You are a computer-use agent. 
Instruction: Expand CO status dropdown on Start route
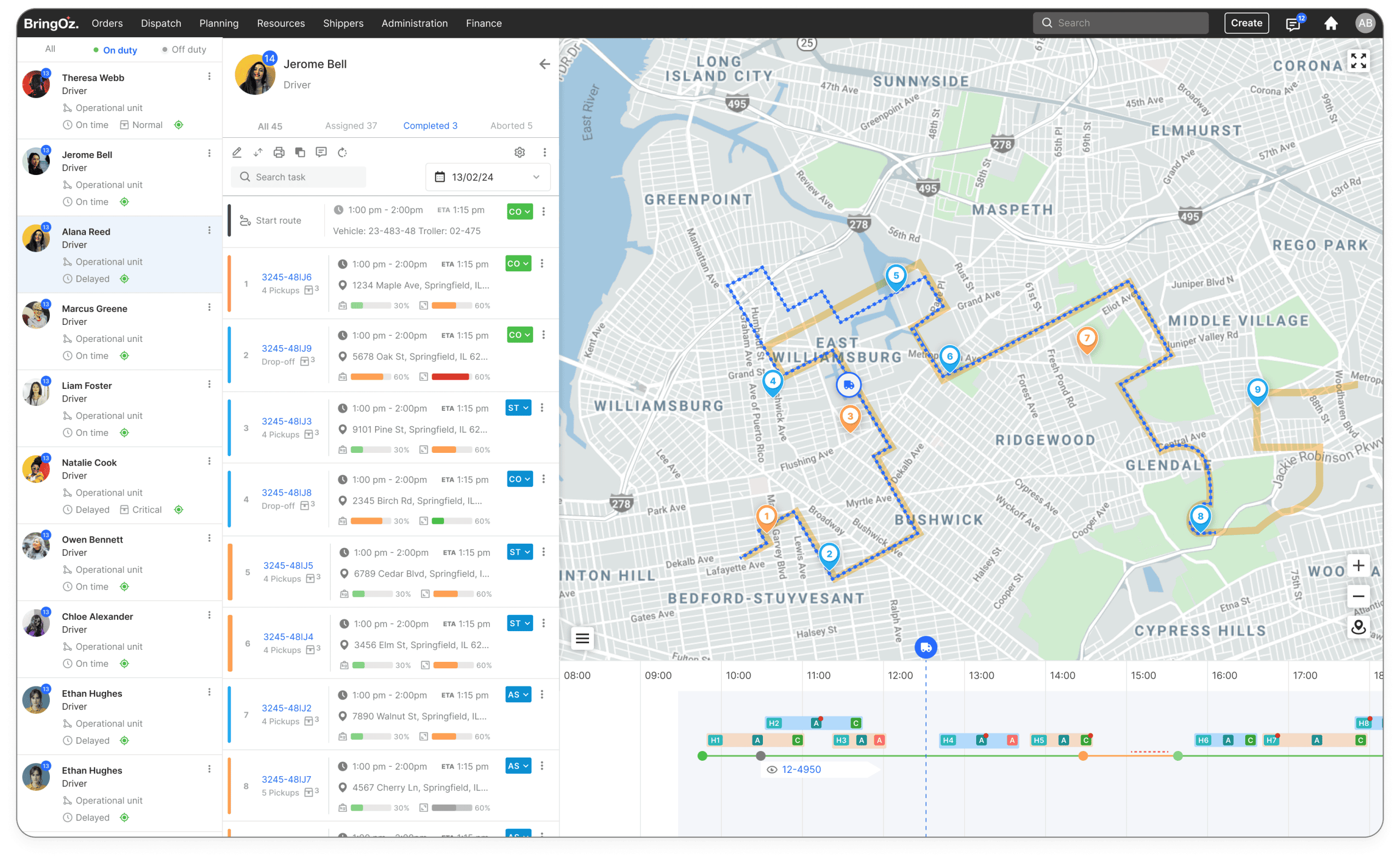[520, 212]
